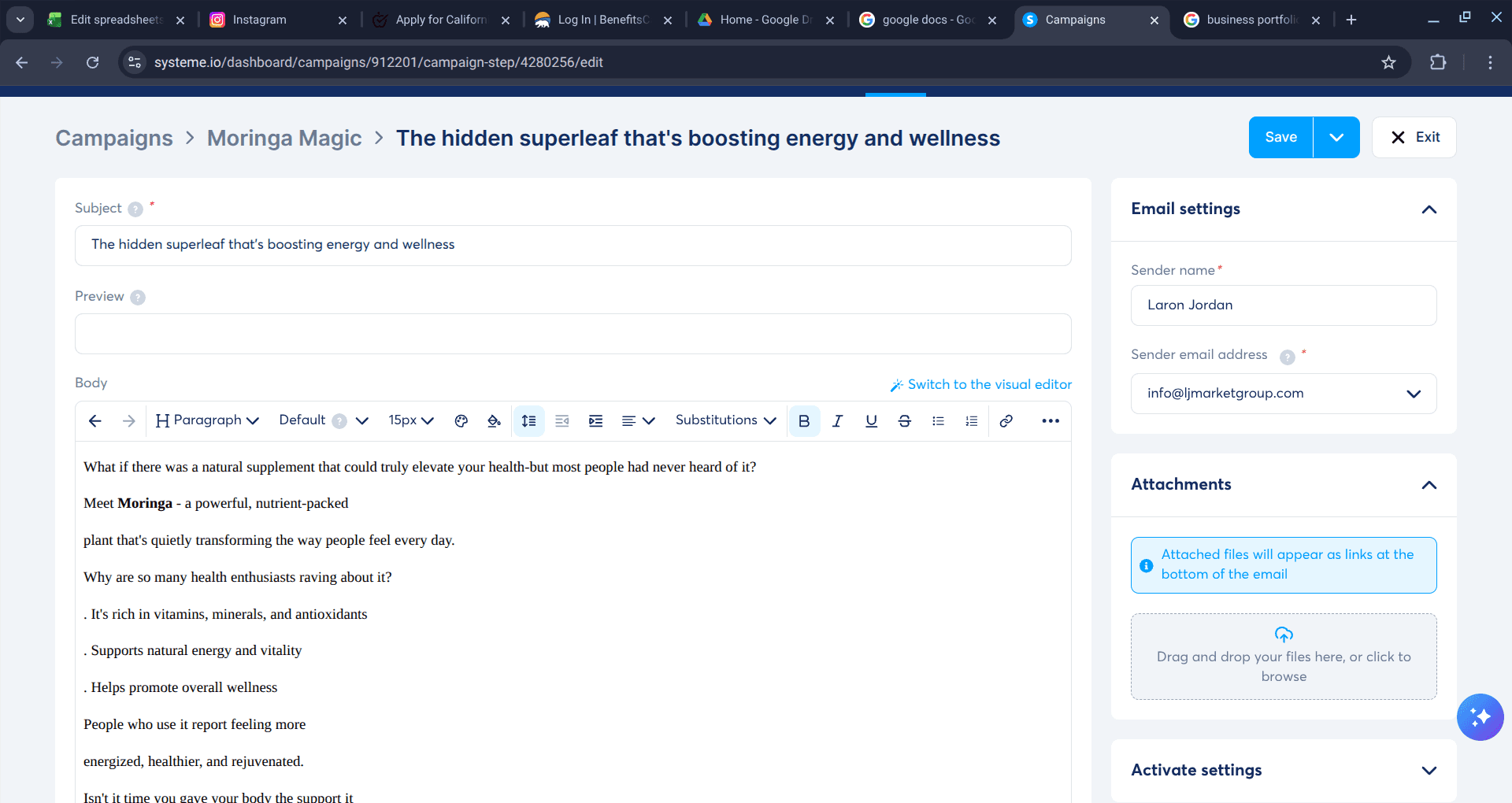Click the Save button
1512x803 pixels.
1280,137
